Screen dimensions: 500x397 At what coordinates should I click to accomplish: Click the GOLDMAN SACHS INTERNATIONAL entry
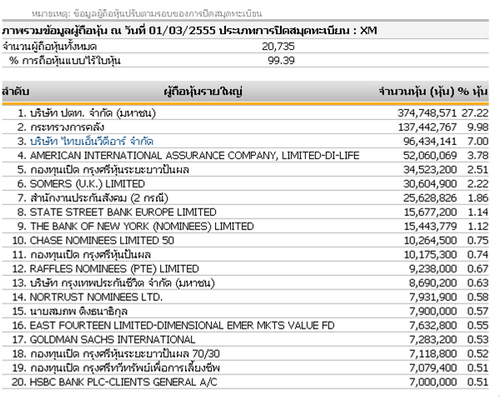pyautogui.click(x=112, y=339)
